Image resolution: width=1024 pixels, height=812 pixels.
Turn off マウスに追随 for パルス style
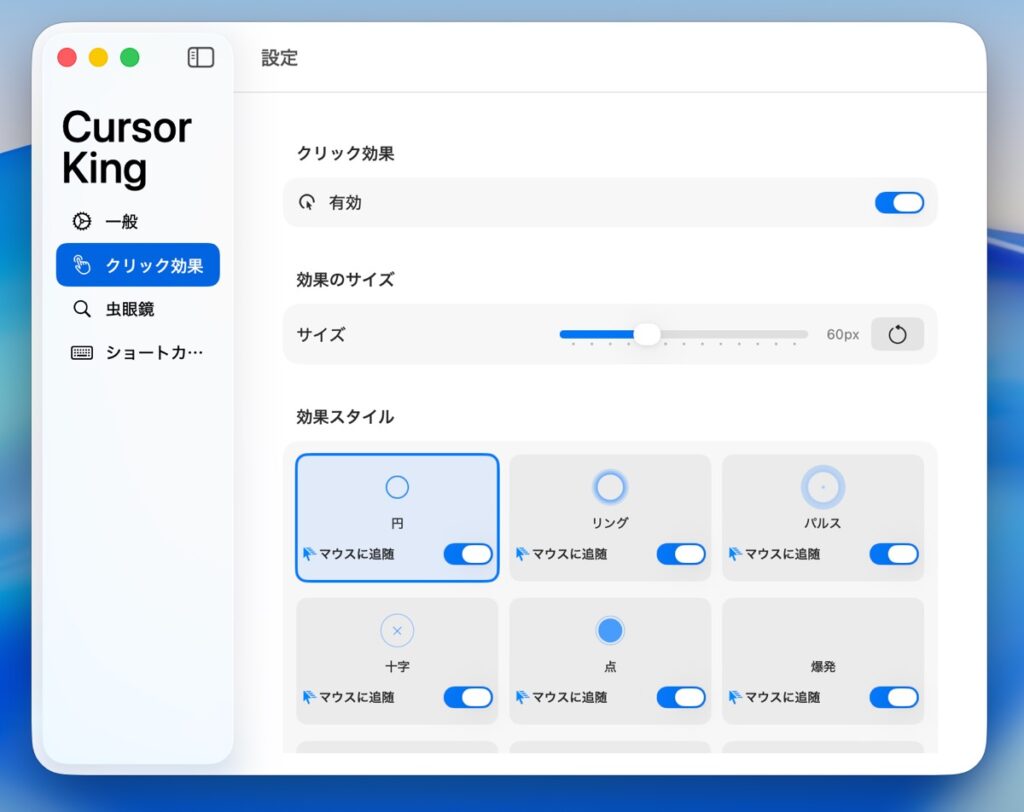pyautogui.click(x=894, y=554)
